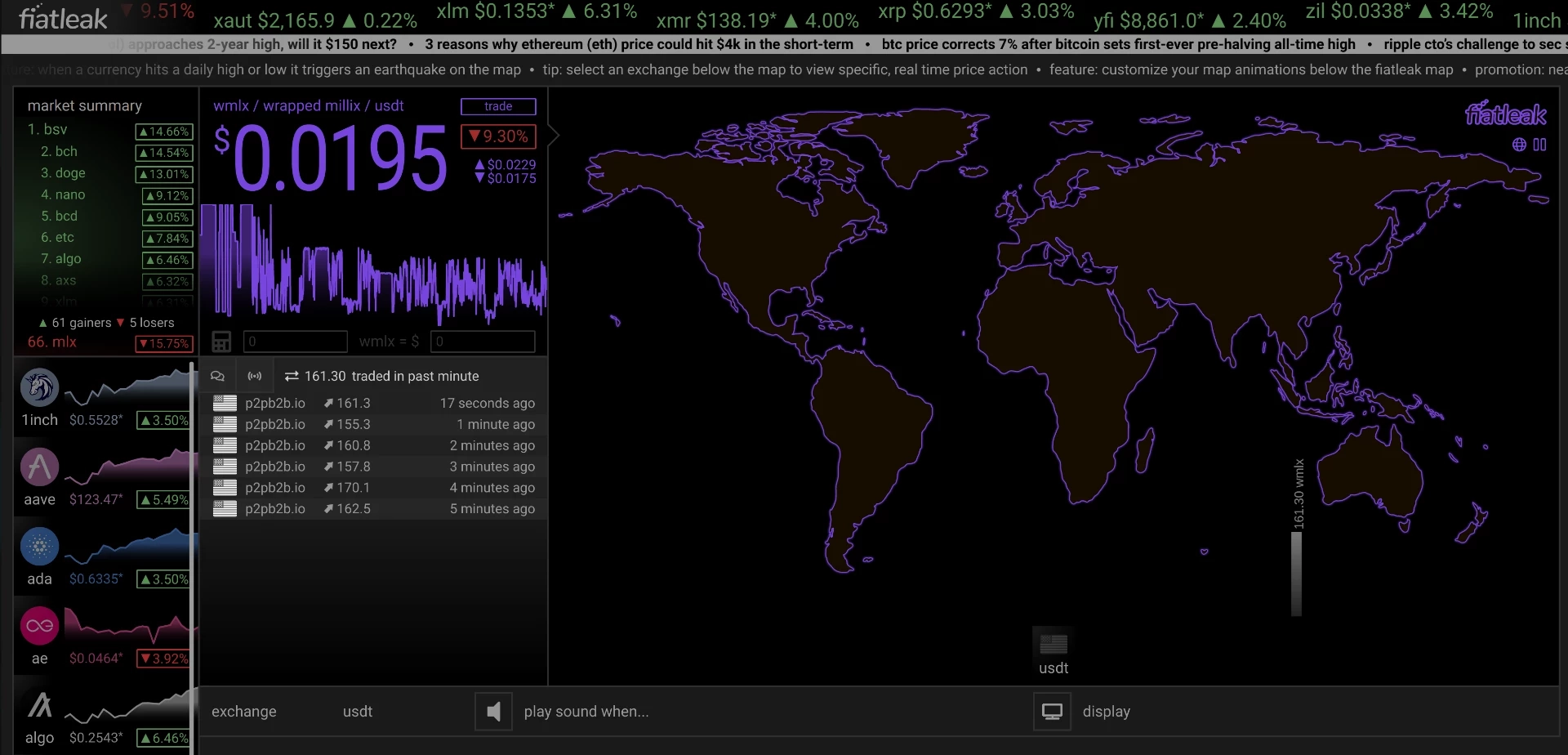The image size is (1568, 755).
Task: Open the display settings label
Action: coord(1107,712)
